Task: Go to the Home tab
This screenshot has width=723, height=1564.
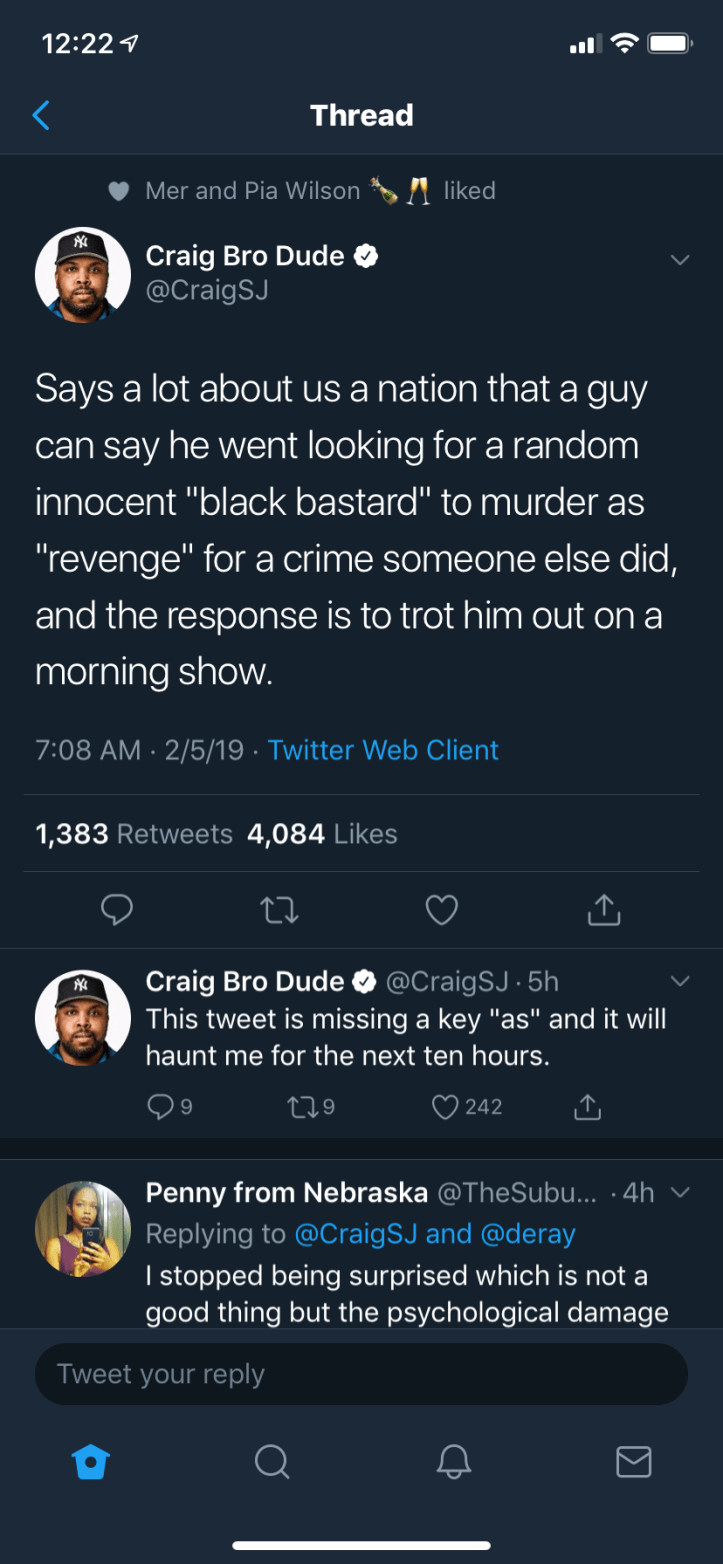Action: click(90, 1462)
